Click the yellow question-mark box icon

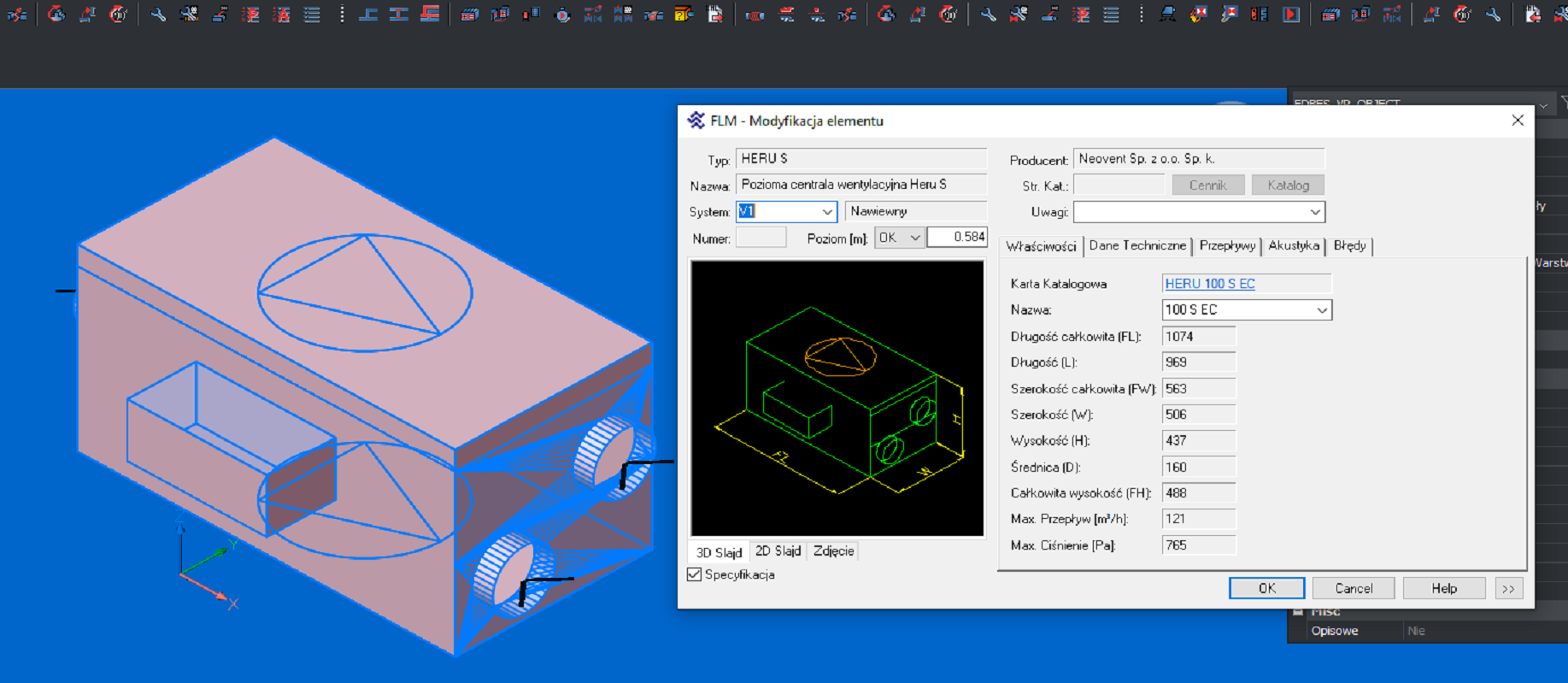[684, 15]
